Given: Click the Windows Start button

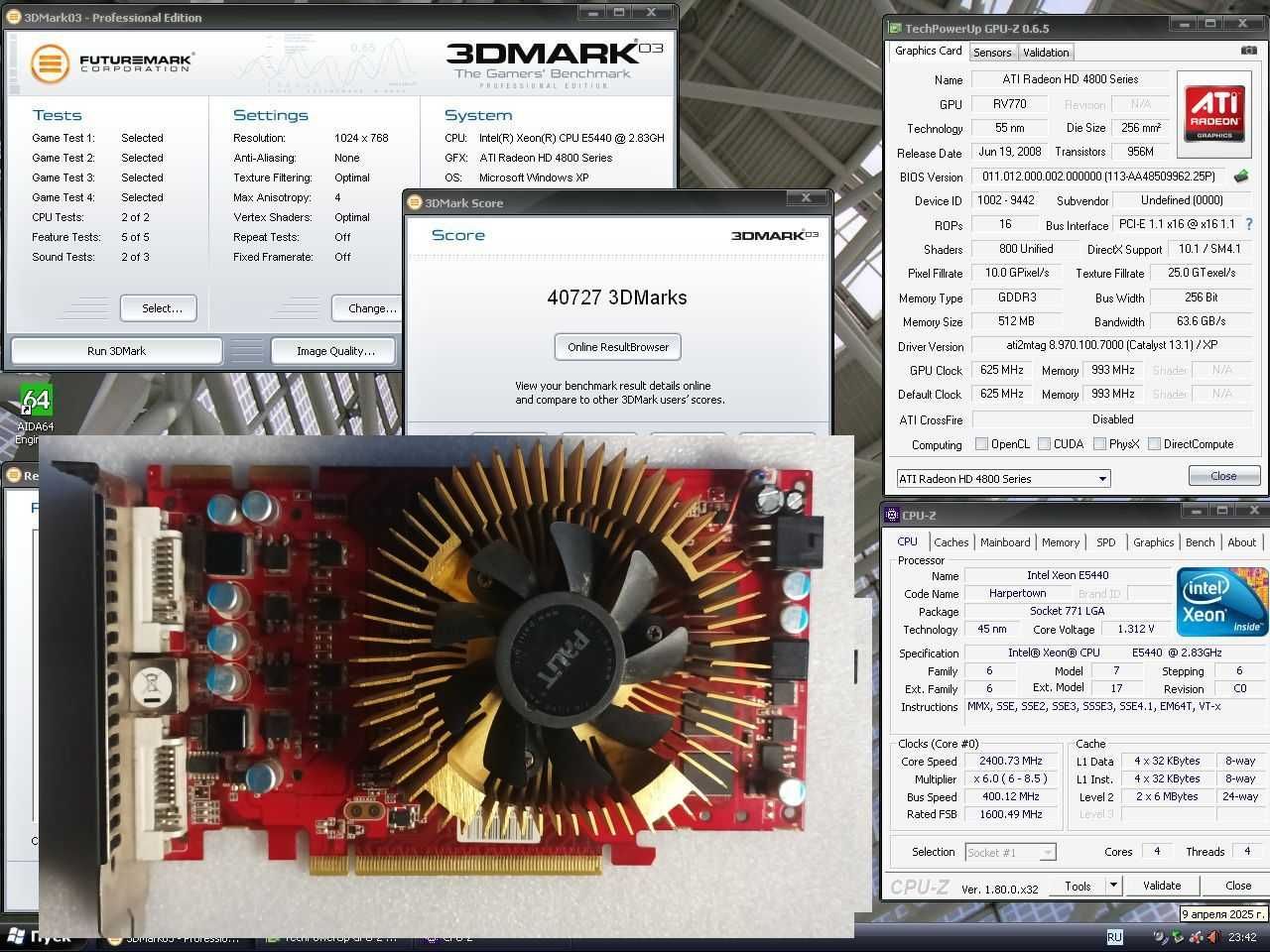Looking at the screenshot, I should click(44, 937).
